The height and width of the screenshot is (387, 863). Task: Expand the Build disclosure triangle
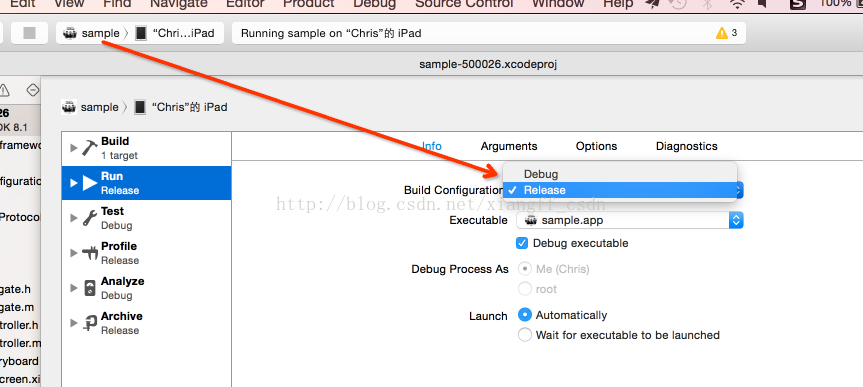click(x=74, y=148)
